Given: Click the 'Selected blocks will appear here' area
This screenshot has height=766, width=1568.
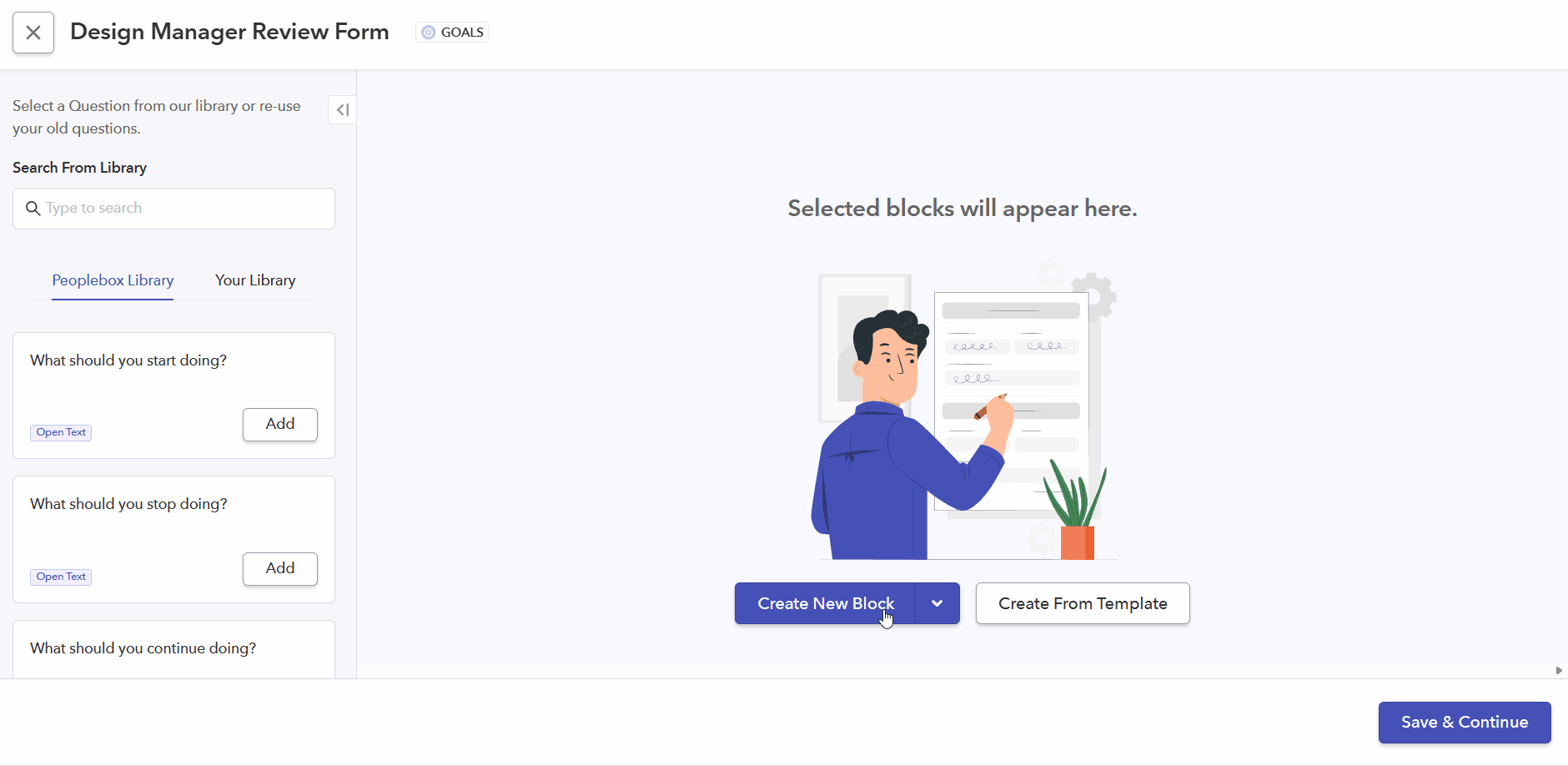Looking at the screenshot, I should tap(961, 208).
